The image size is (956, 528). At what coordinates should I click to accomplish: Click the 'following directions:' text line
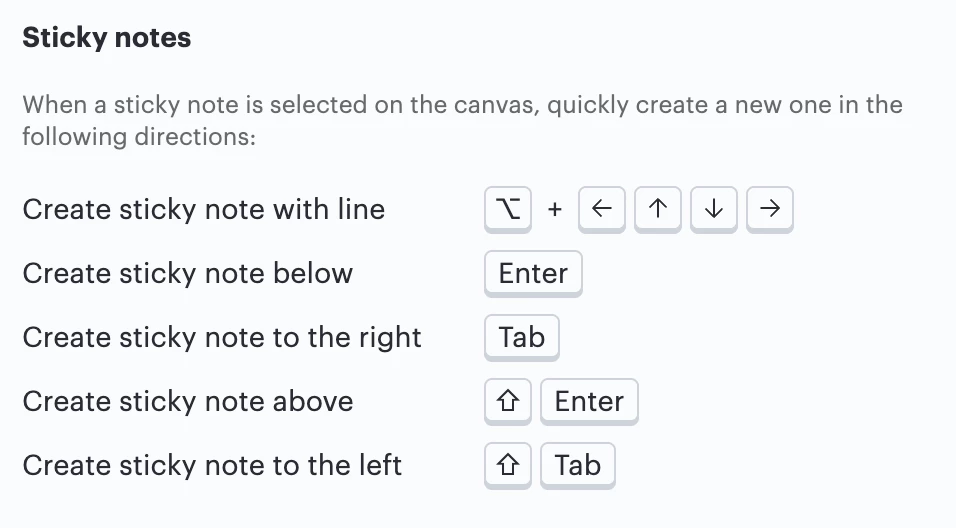139,134
